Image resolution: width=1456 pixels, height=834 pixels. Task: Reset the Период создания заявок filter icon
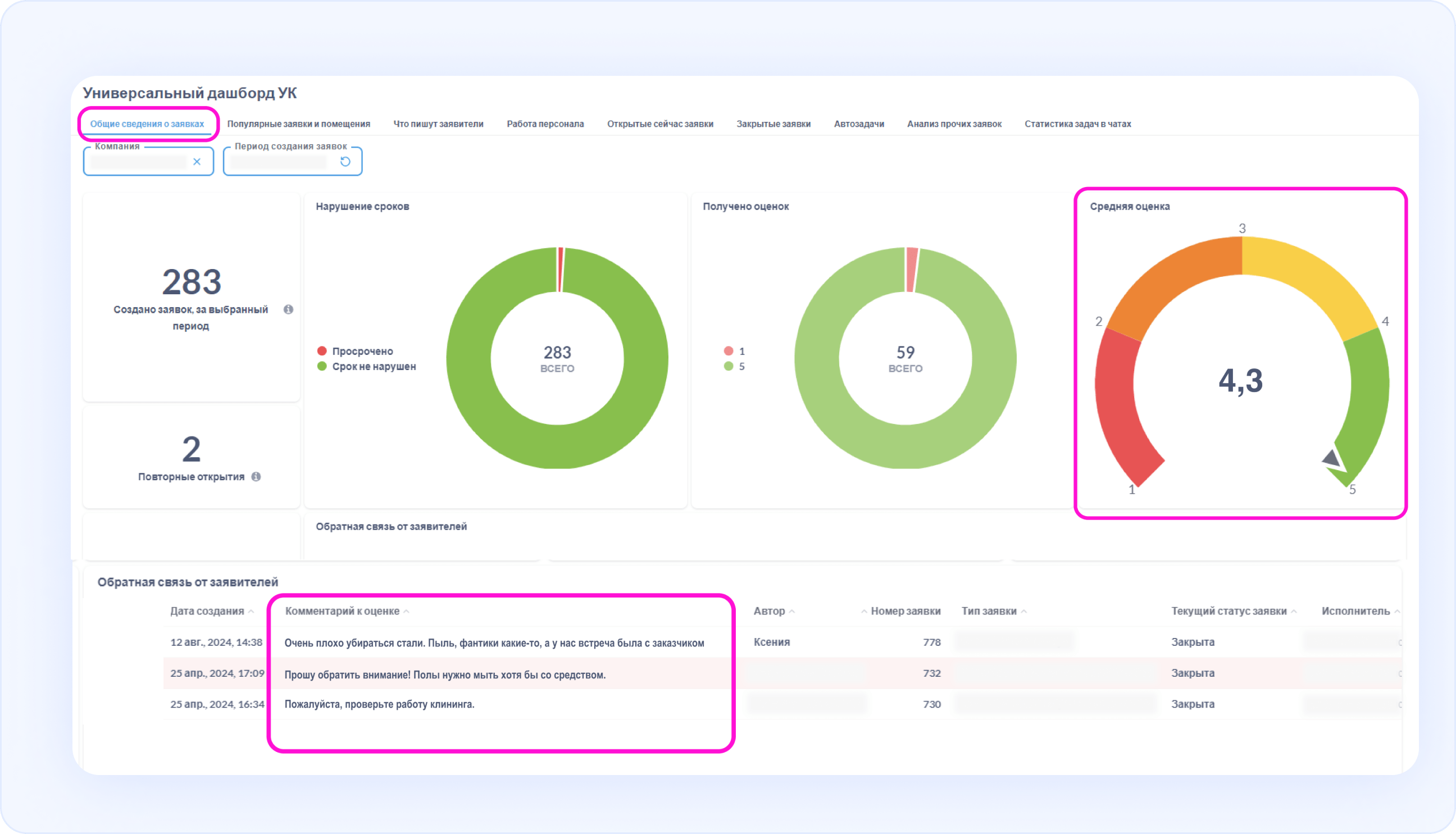tap(345, 162)
